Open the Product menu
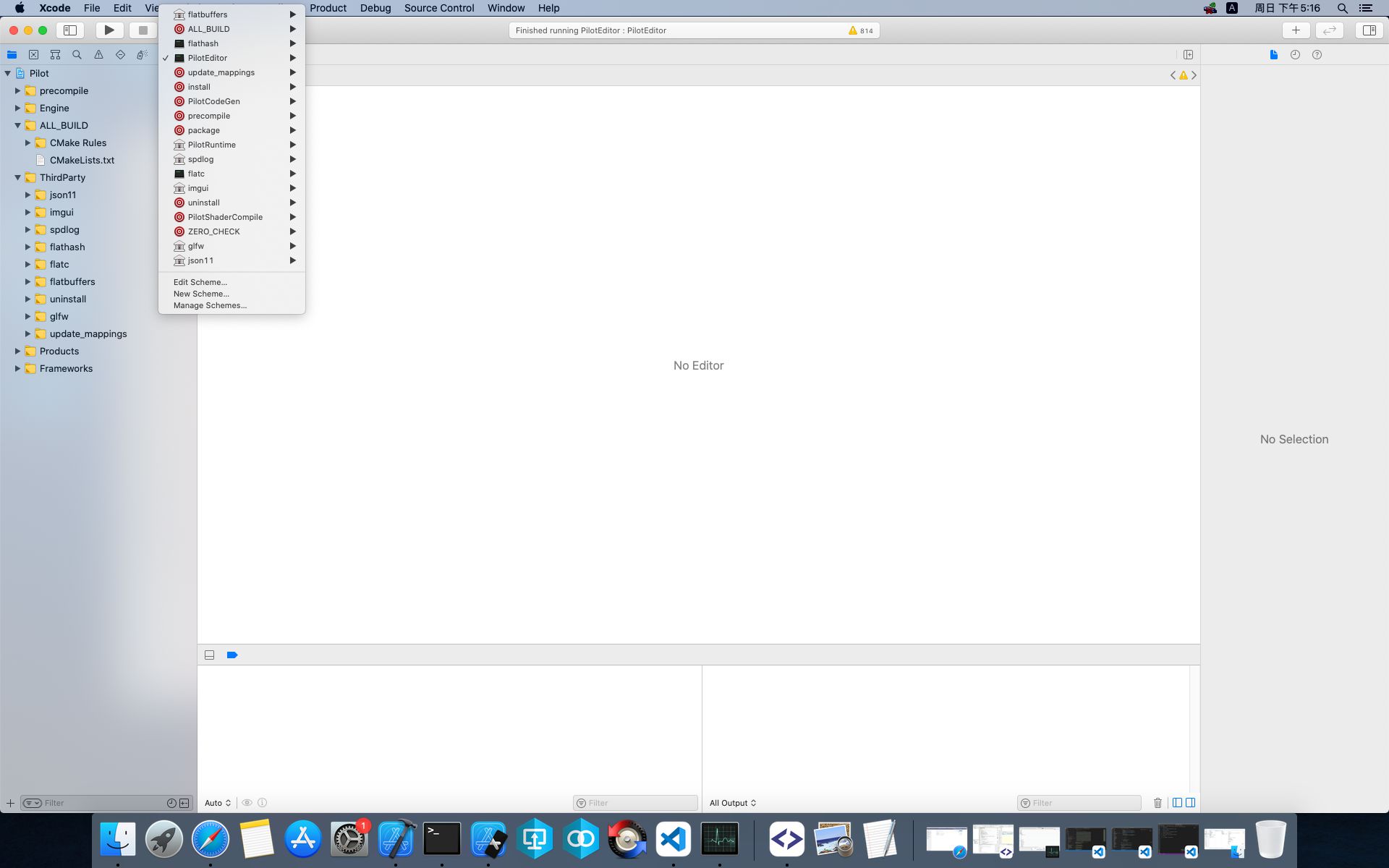Viewport: 1389px width, 868px height. click(328, 8)
